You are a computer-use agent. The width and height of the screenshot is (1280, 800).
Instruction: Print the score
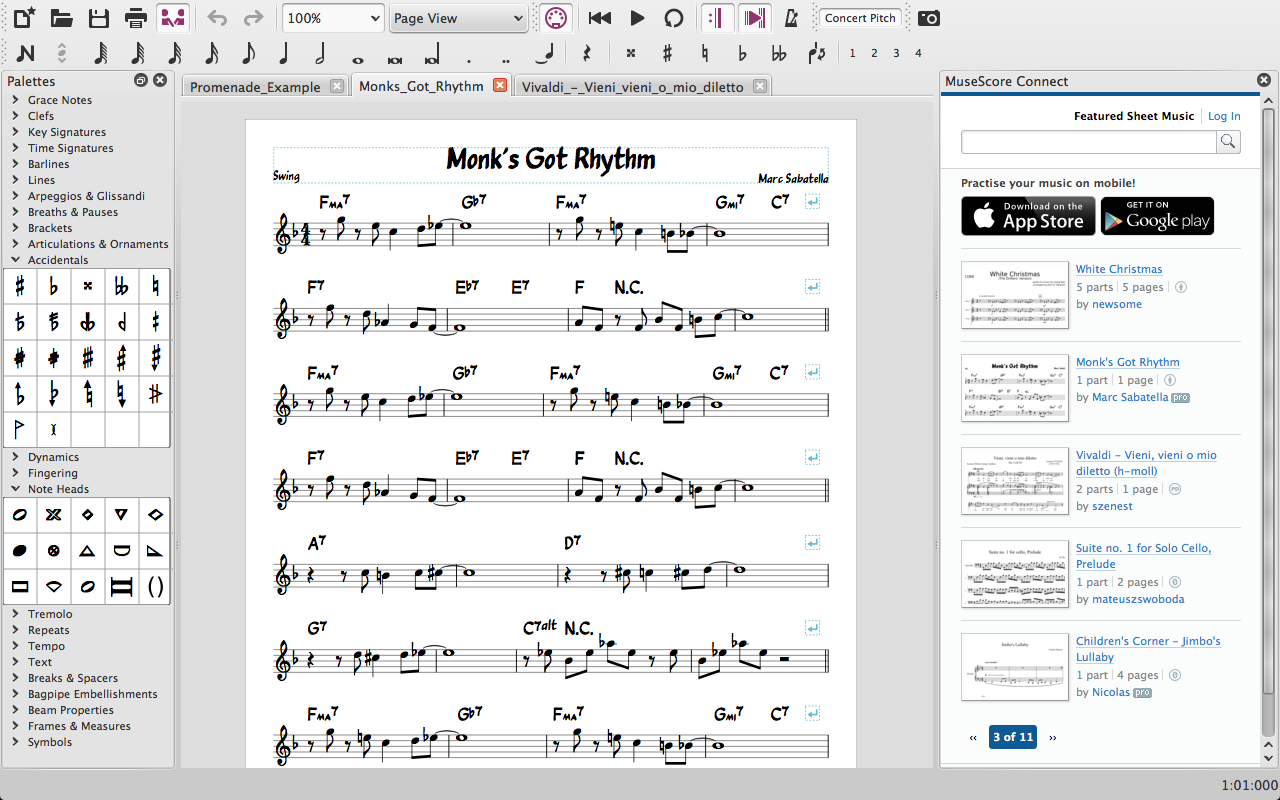(x=135, y=17)
